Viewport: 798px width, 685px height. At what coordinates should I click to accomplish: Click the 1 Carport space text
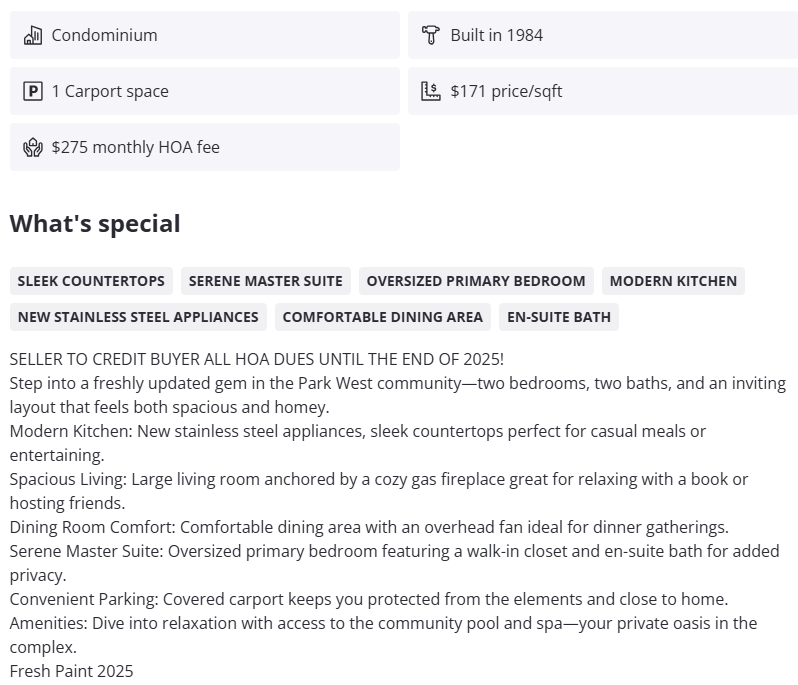point(110,91)
